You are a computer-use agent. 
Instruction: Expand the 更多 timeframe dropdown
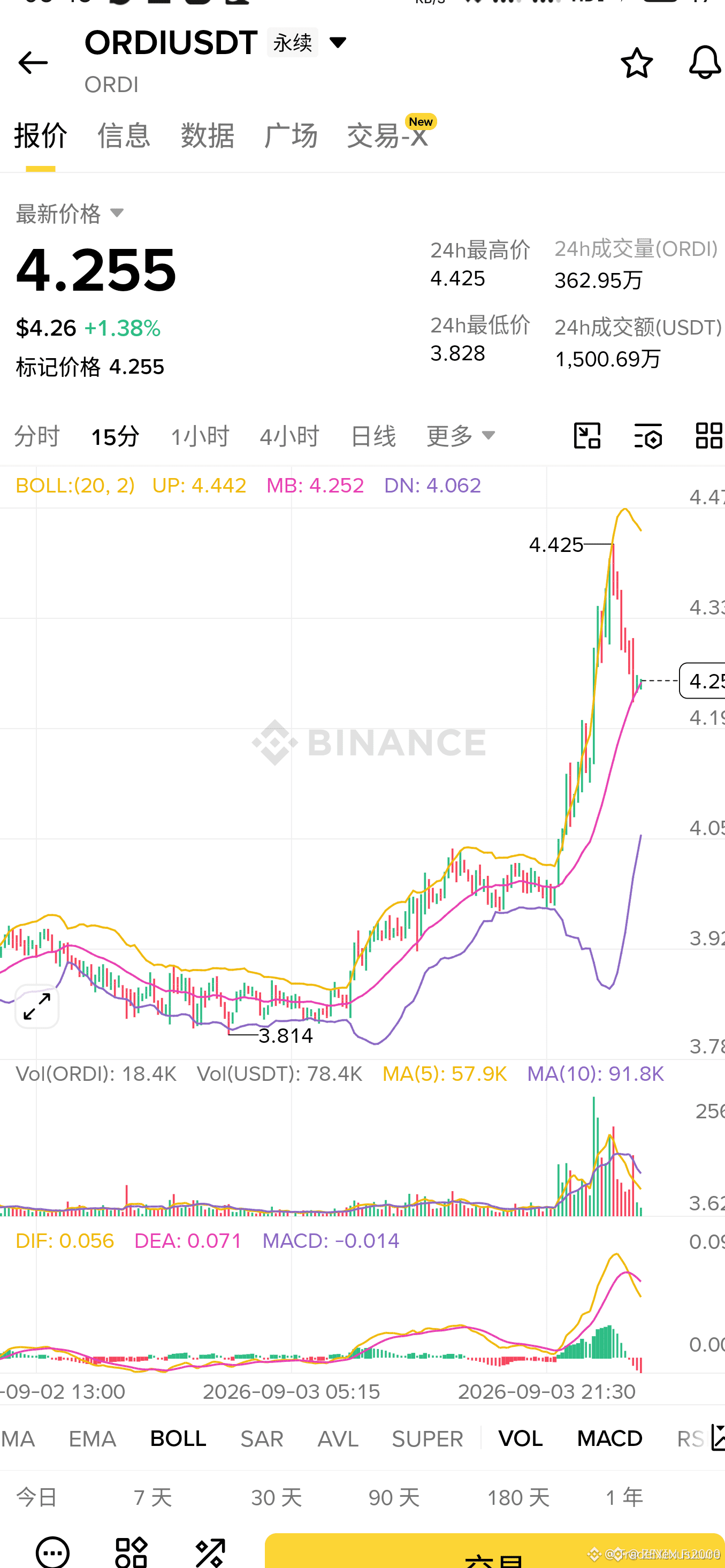point(461,436)
